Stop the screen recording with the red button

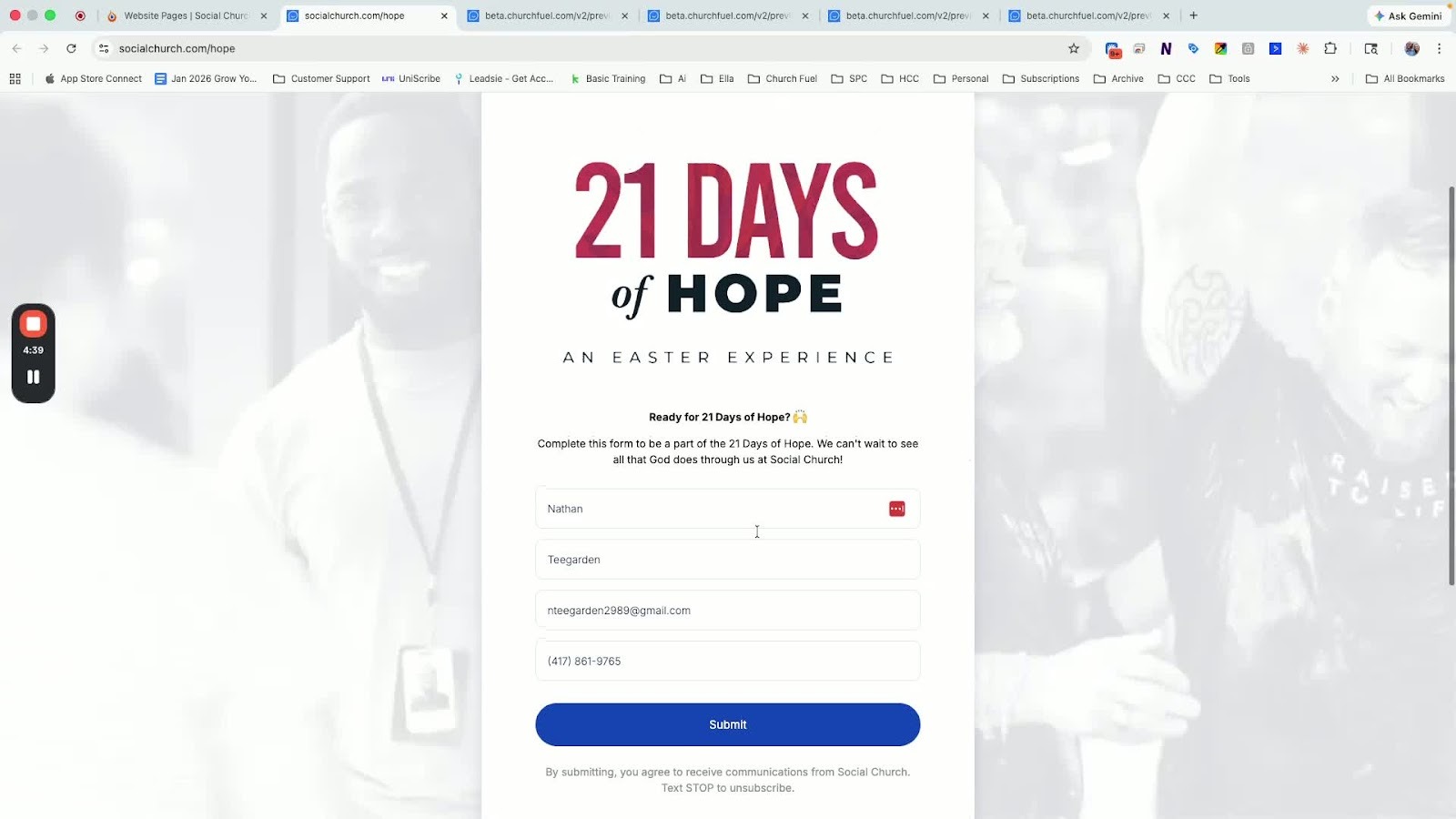[x=34, y=324]
